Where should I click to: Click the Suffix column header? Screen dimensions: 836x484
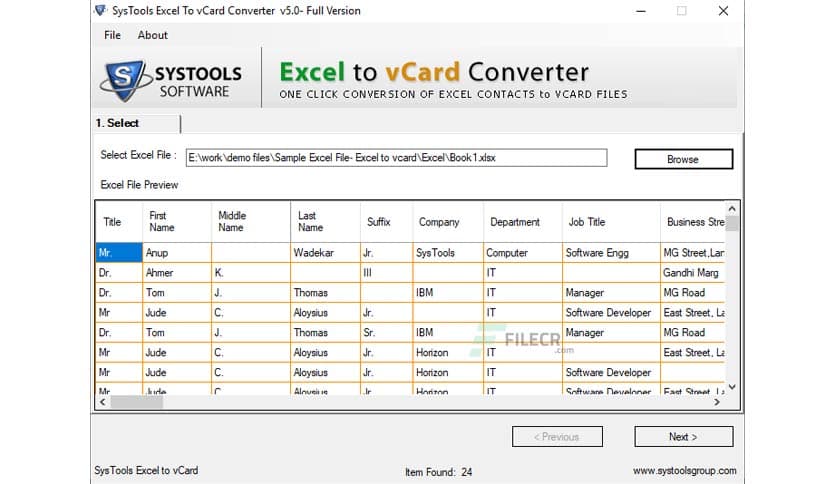[386, 222]
